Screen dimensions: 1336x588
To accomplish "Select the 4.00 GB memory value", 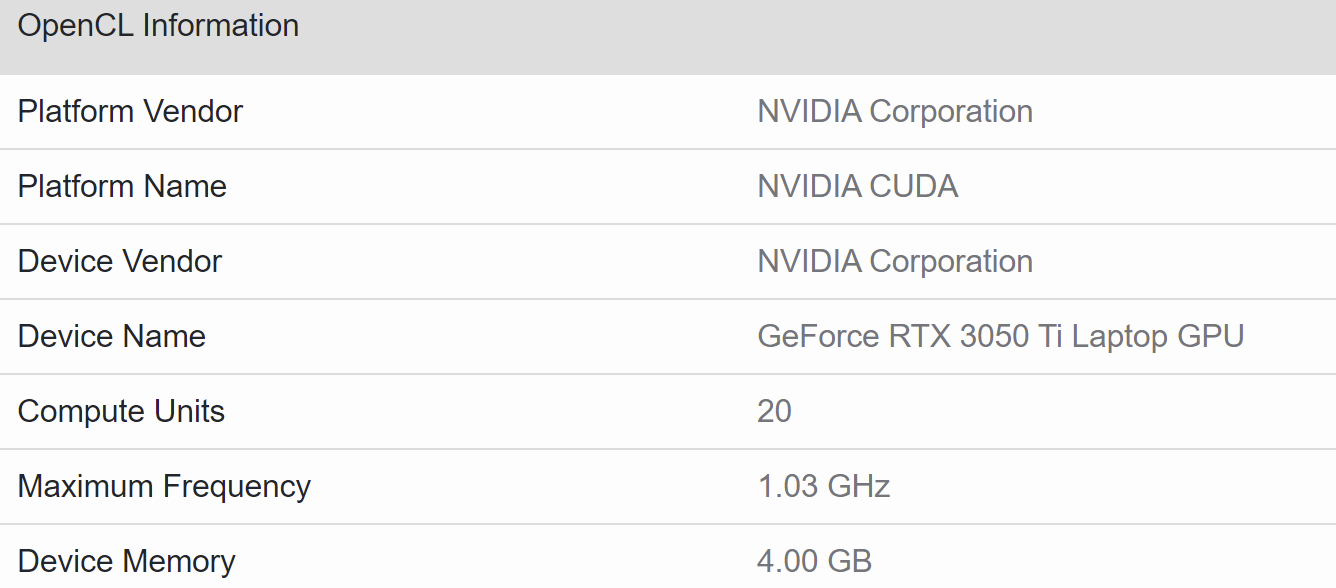I will pos(814,561).
